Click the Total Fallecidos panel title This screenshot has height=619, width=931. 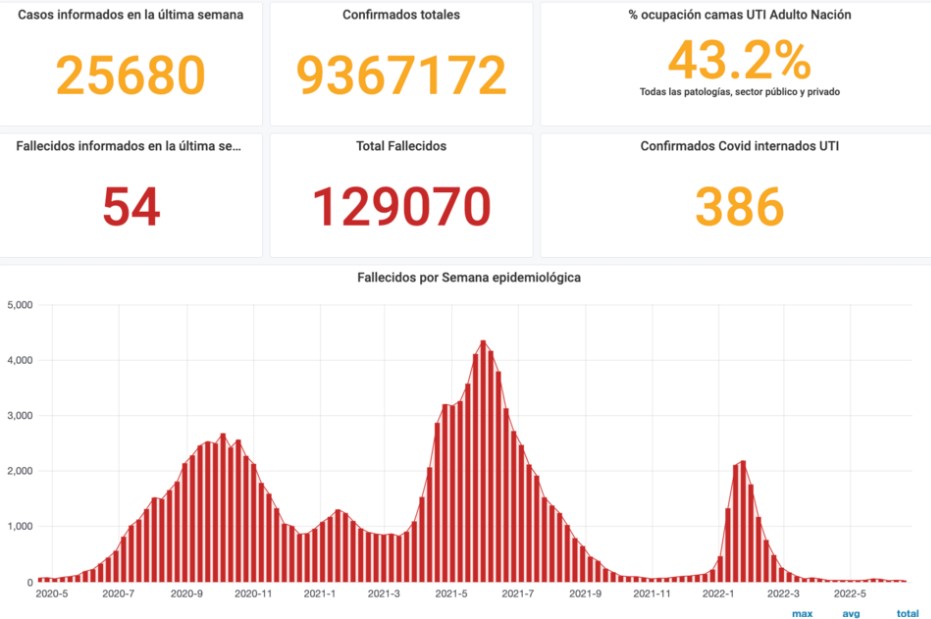point(401,146)
